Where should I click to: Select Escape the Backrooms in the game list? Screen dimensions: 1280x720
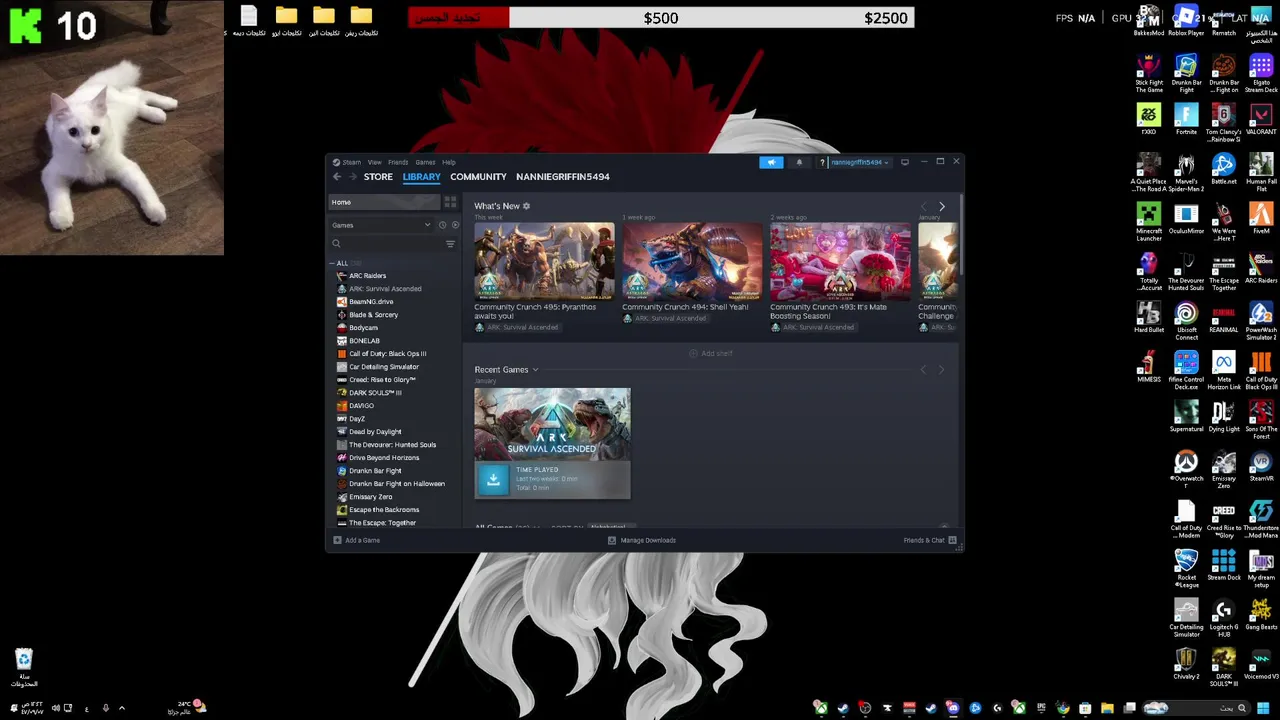click(x=383, y=510)
